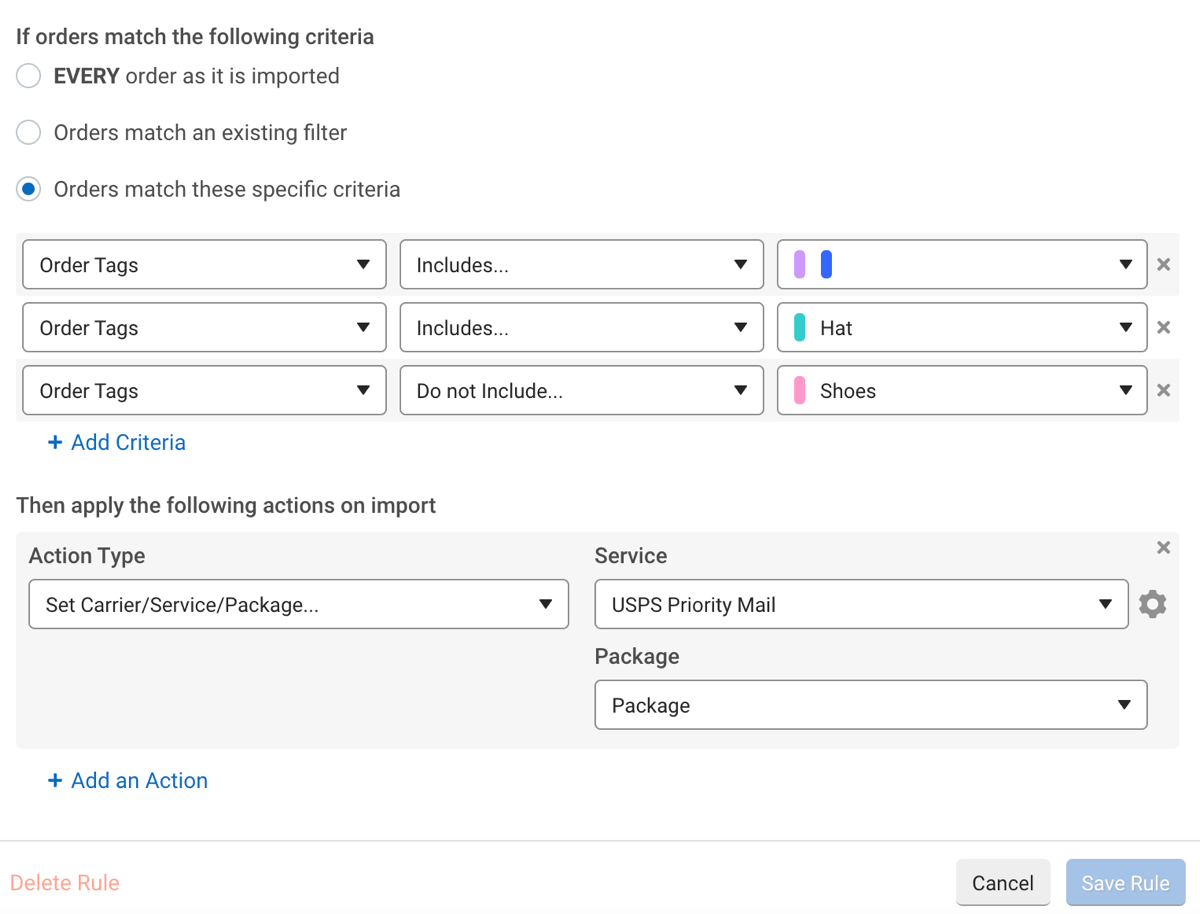Viewport: 1200px width, 914px height.
Task: Remove the first Order Tags criteria row
Action: pos(1163,265)
